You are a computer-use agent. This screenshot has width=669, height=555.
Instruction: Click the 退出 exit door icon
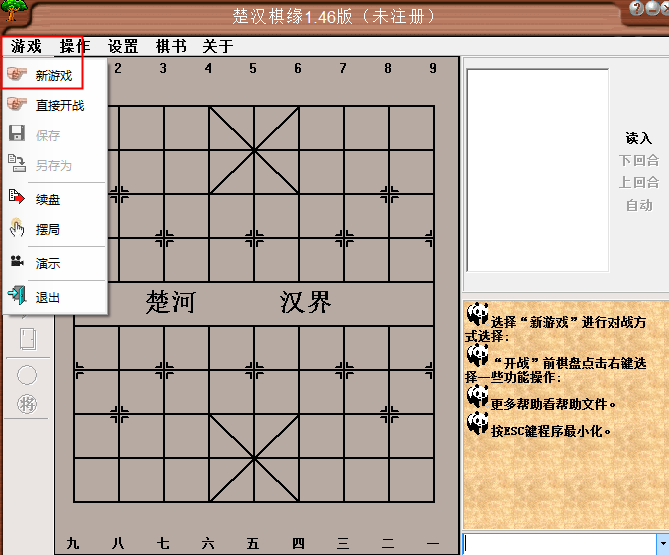pos(17,295)
